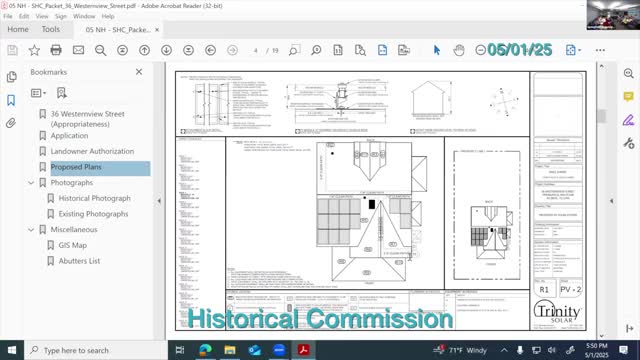Toggle the Bookmarks panel icon

point(11,100)
